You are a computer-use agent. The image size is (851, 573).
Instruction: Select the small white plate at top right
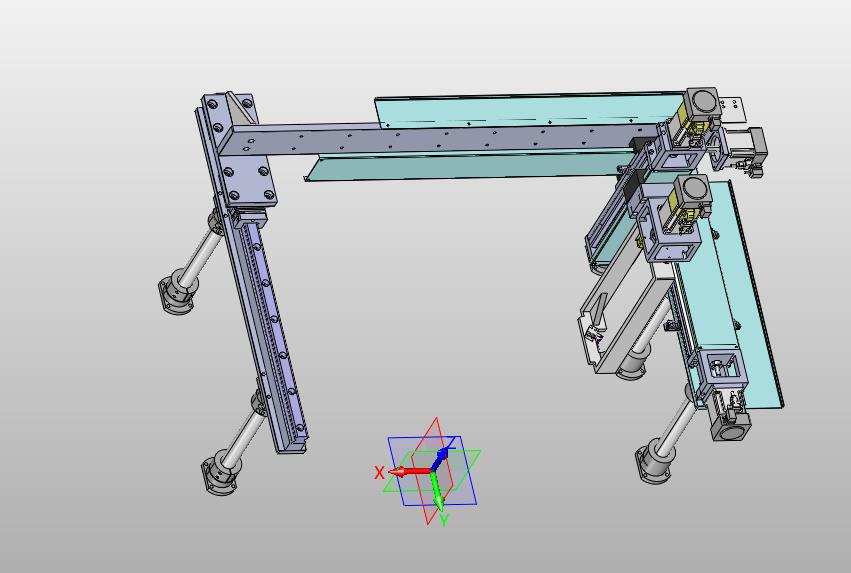[x=732, y=109]
